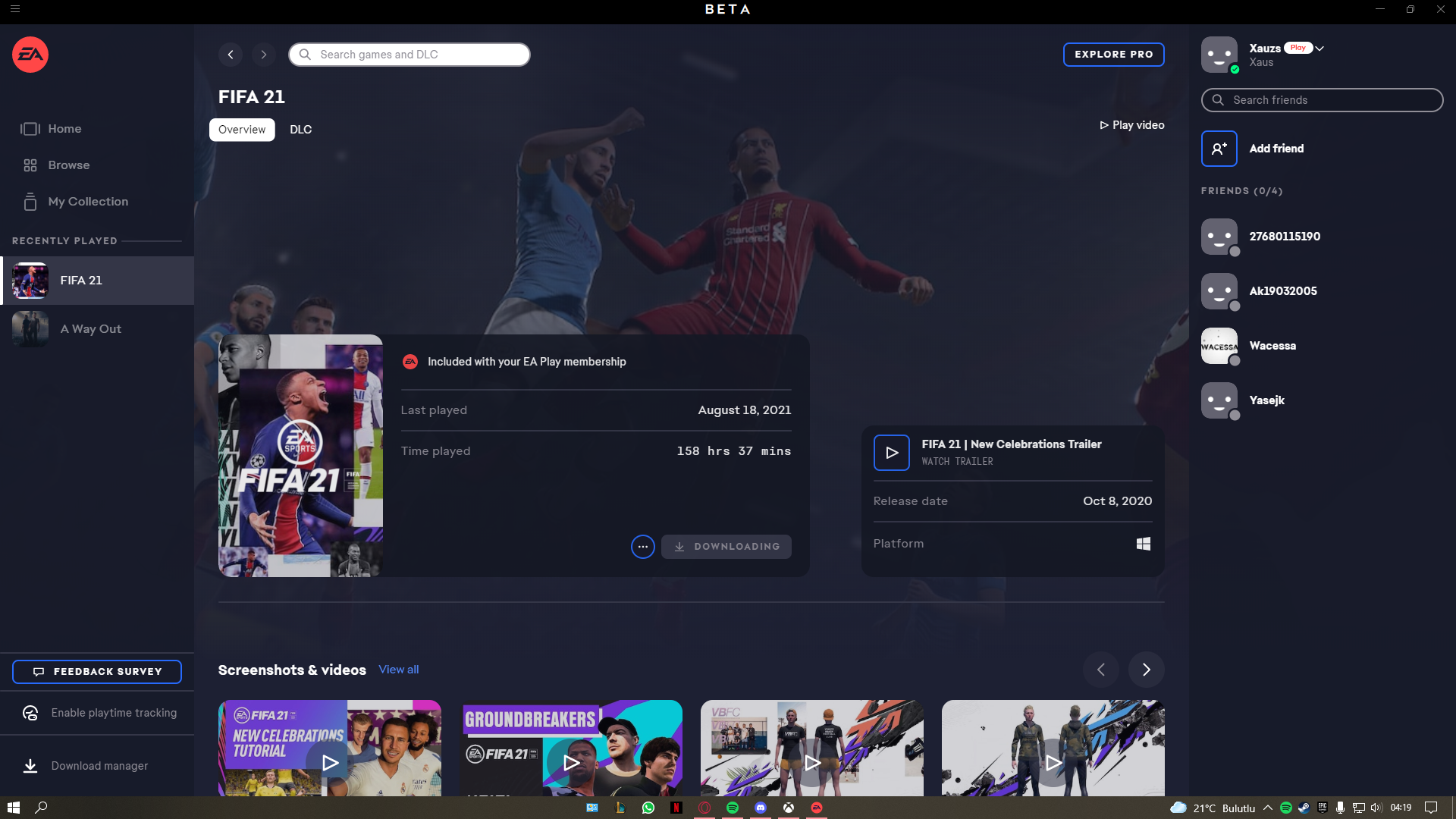The image size is (1456, 819).
Task: Open the Download manager
Action: [x=99, y=766]
